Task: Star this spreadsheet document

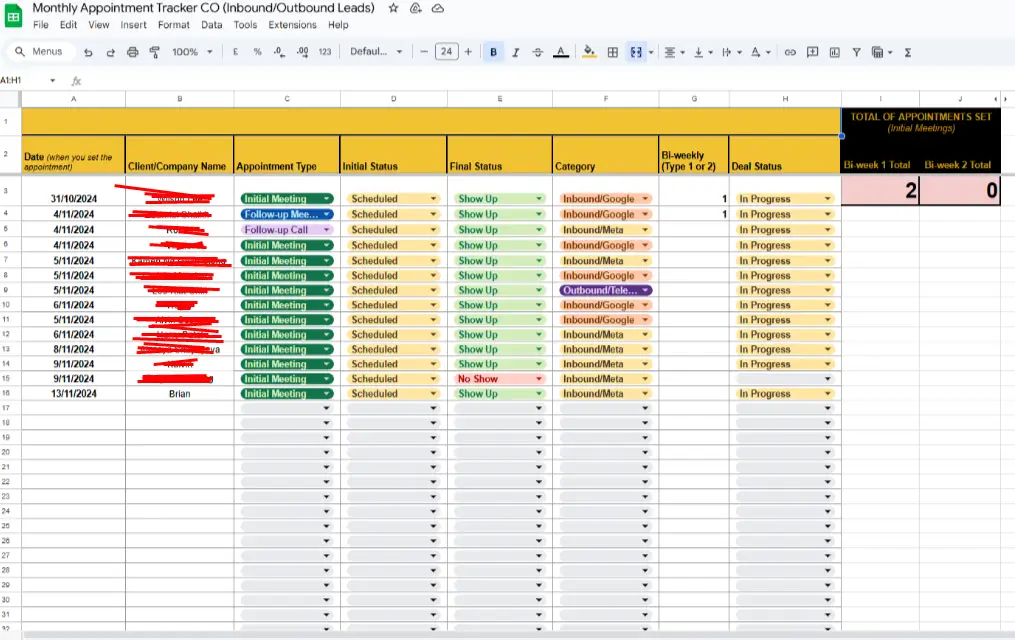Action: pos(393,8)
